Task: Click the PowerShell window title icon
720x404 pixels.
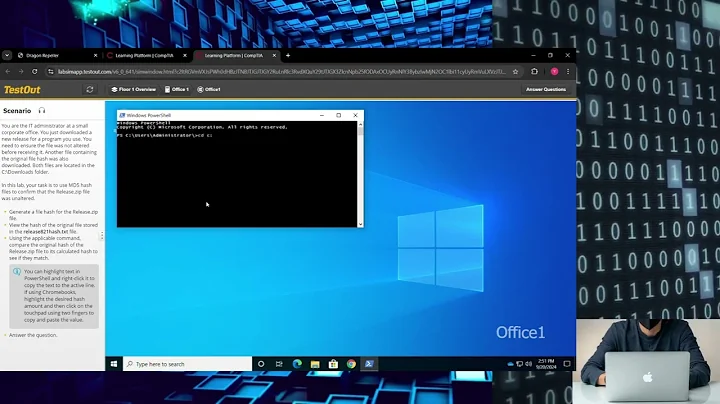Action: [122, 115]
